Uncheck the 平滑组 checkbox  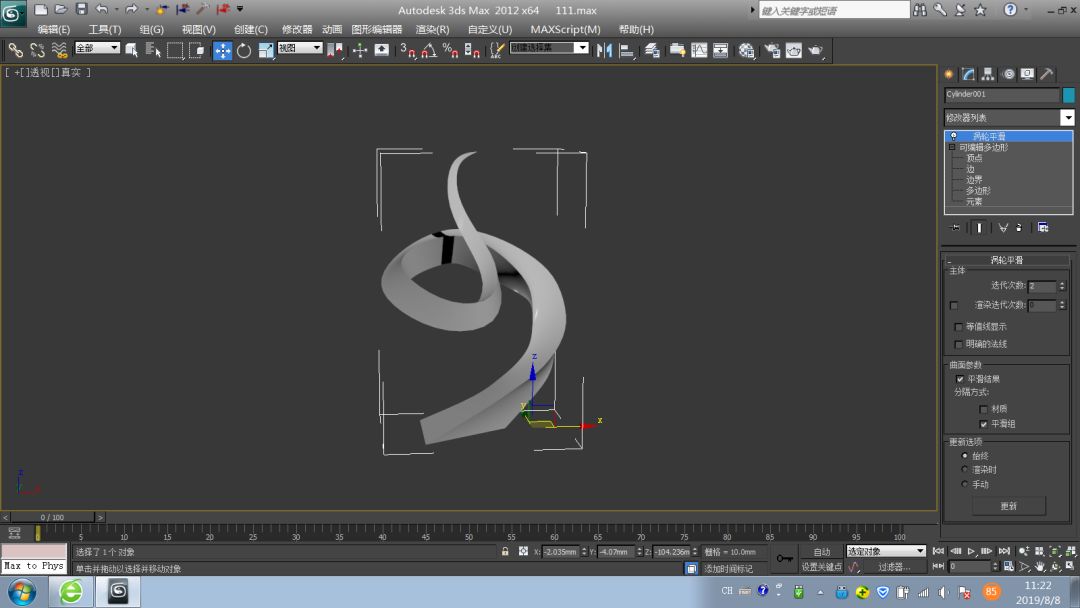click(x=984, y=424)
